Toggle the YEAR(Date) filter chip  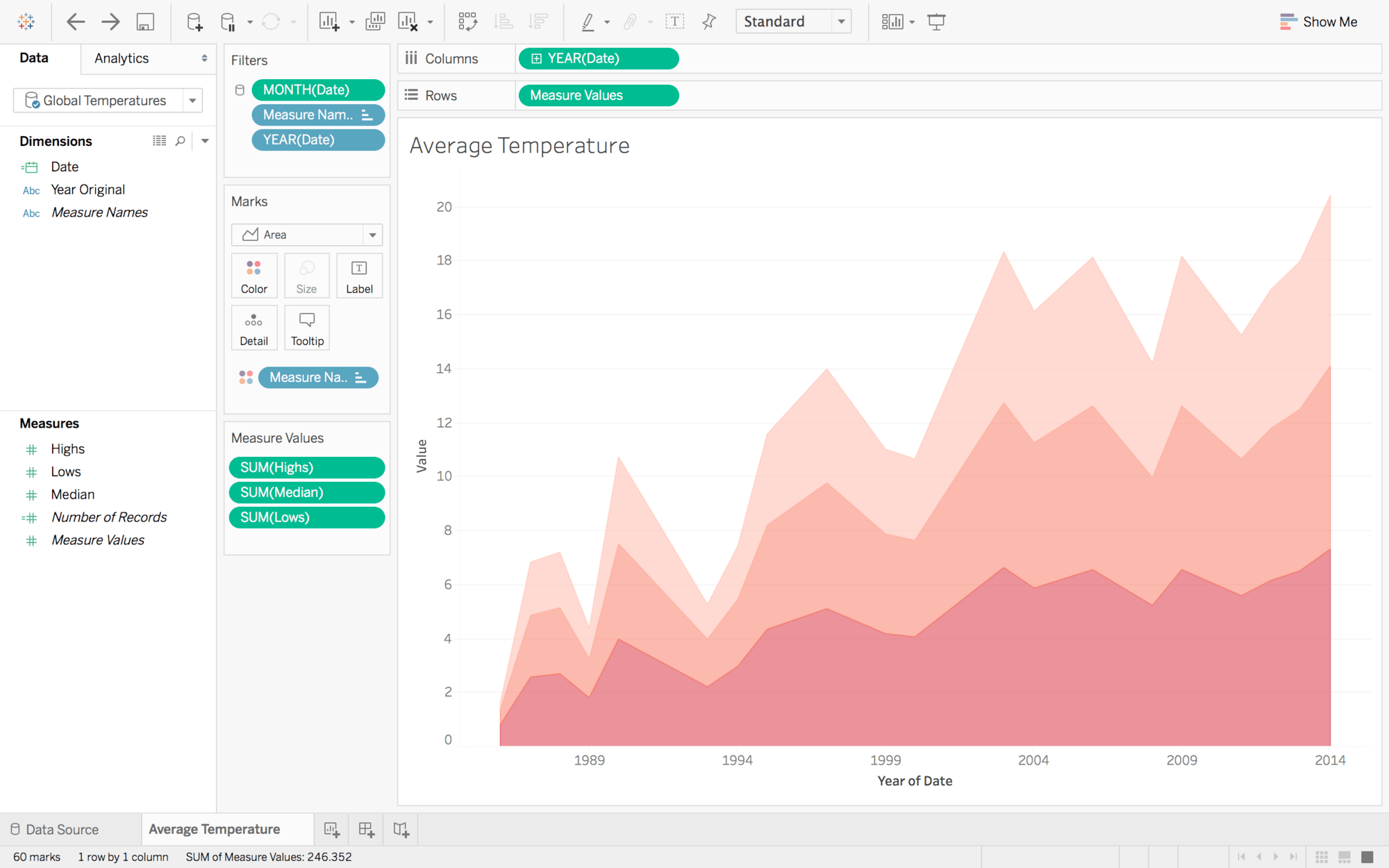coord(315,140)
